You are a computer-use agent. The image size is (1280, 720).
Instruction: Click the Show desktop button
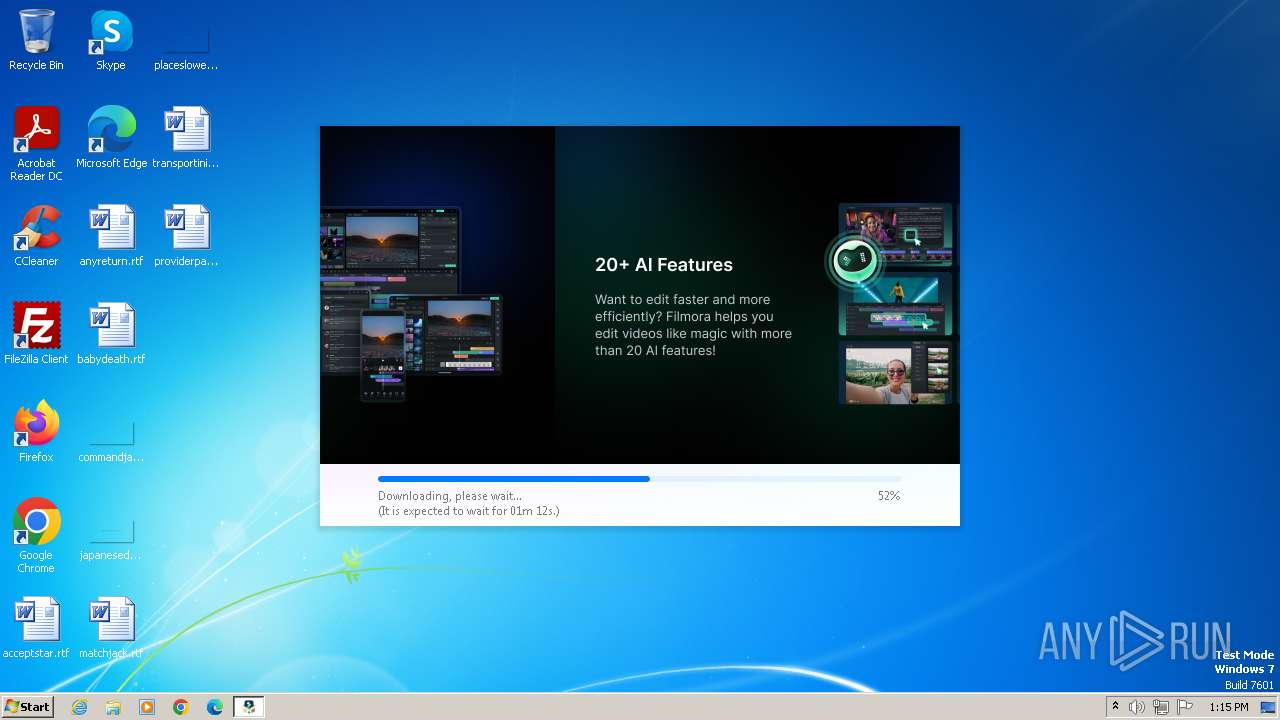[1268, 707]
